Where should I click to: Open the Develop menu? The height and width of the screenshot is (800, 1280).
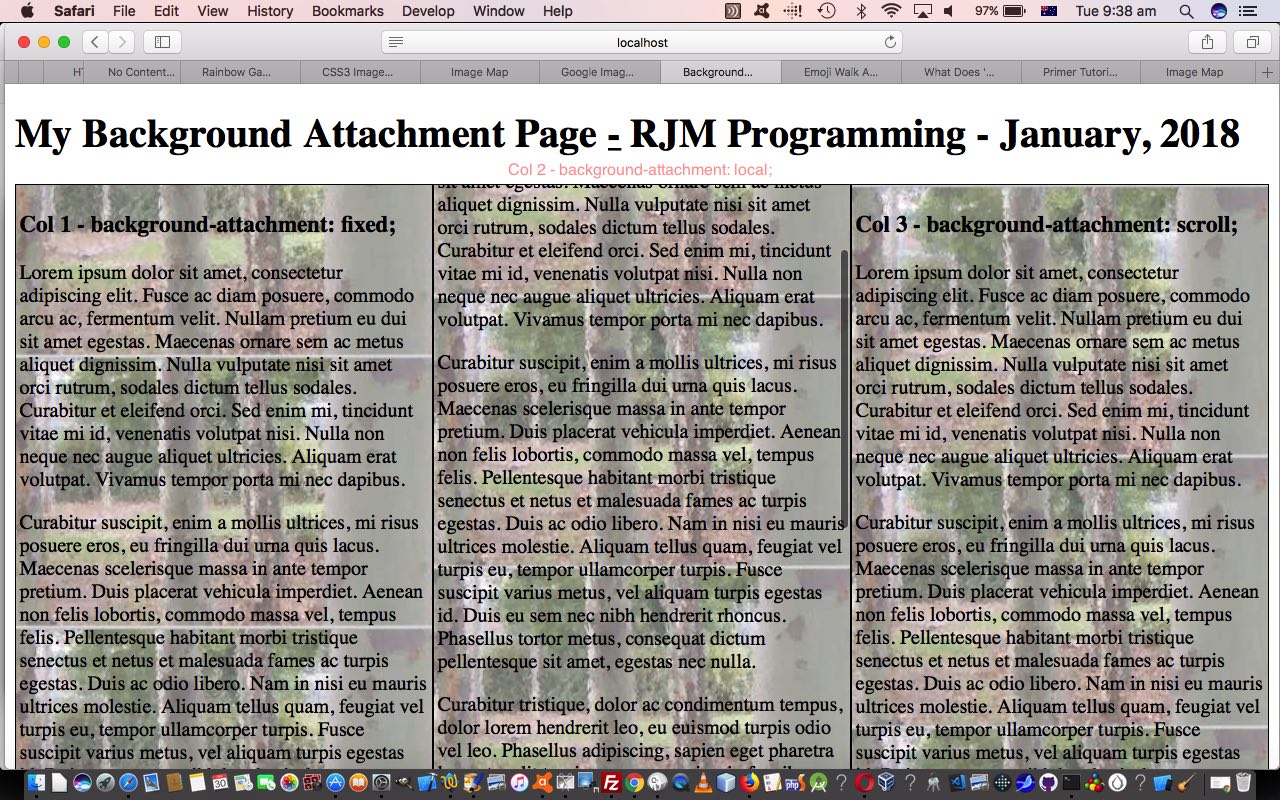point(427,11)
